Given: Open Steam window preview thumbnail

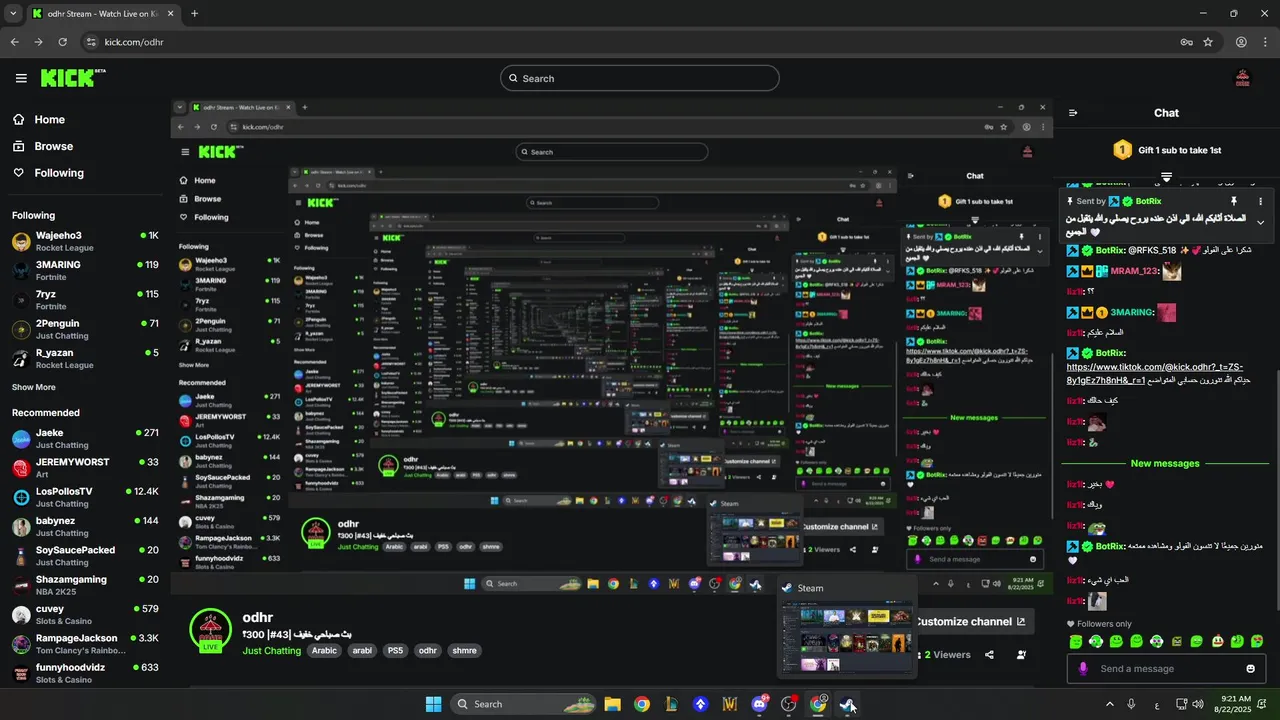Looking at the screenshot, I should pos(847,638).
